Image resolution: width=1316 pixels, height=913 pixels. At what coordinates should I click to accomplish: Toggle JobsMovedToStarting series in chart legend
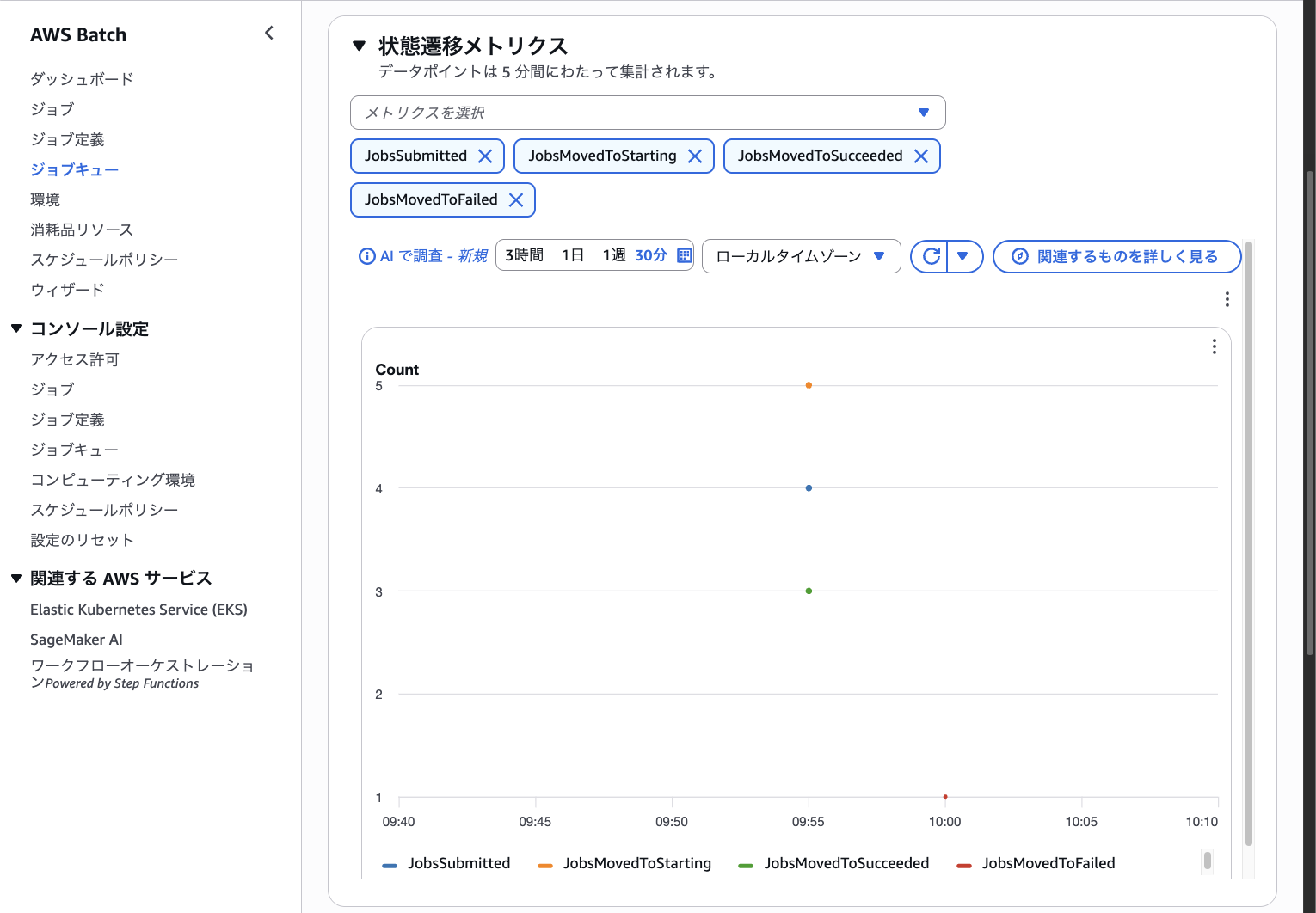point(624,863)
